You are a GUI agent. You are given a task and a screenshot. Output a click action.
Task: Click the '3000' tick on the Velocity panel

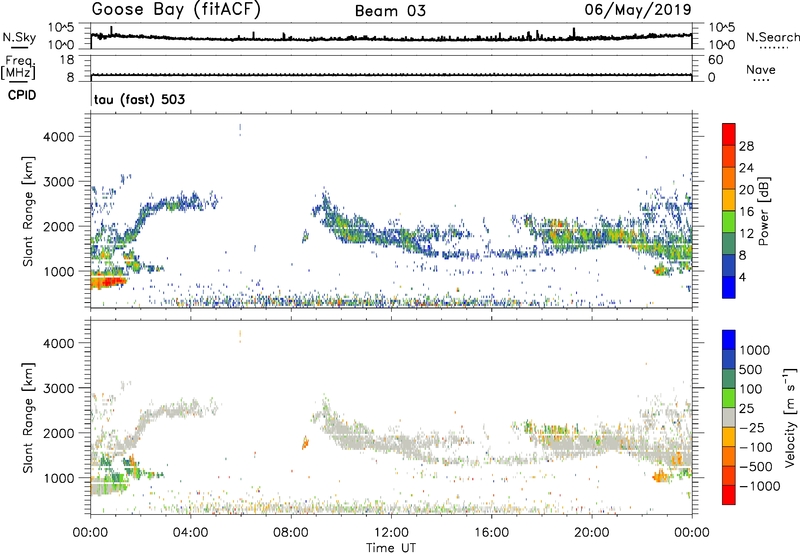(x=58, y=388)
